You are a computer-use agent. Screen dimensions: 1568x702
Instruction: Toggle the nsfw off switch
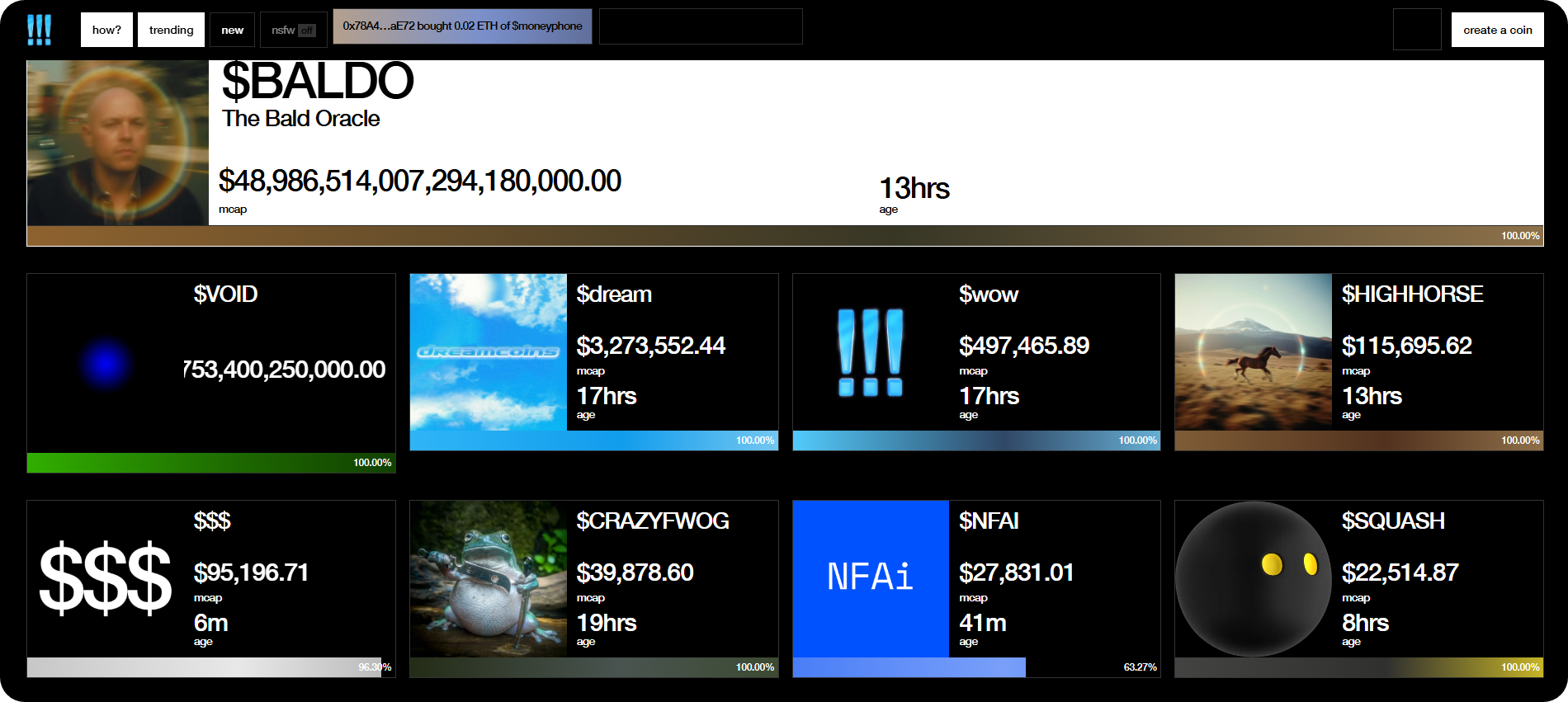point(293,31)
